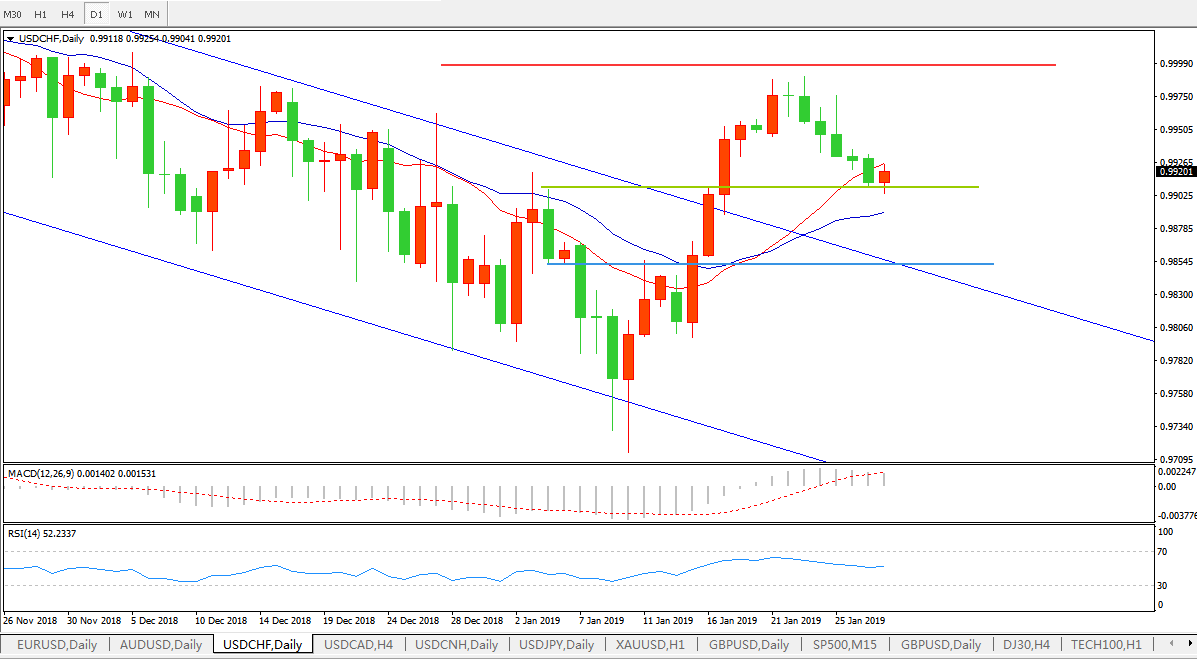Change chart to W1 weekly timeframe
The width and height of the screenshot is (1197, 659).
point(124,14)
